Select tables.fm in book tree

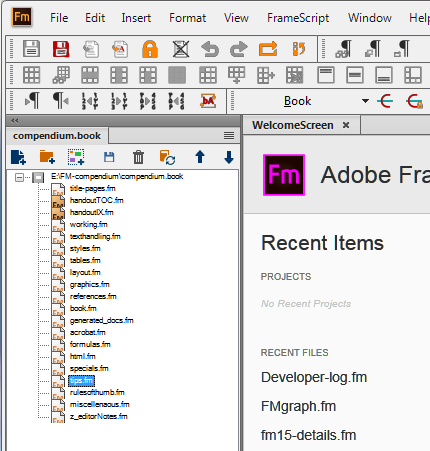(85, 260)
